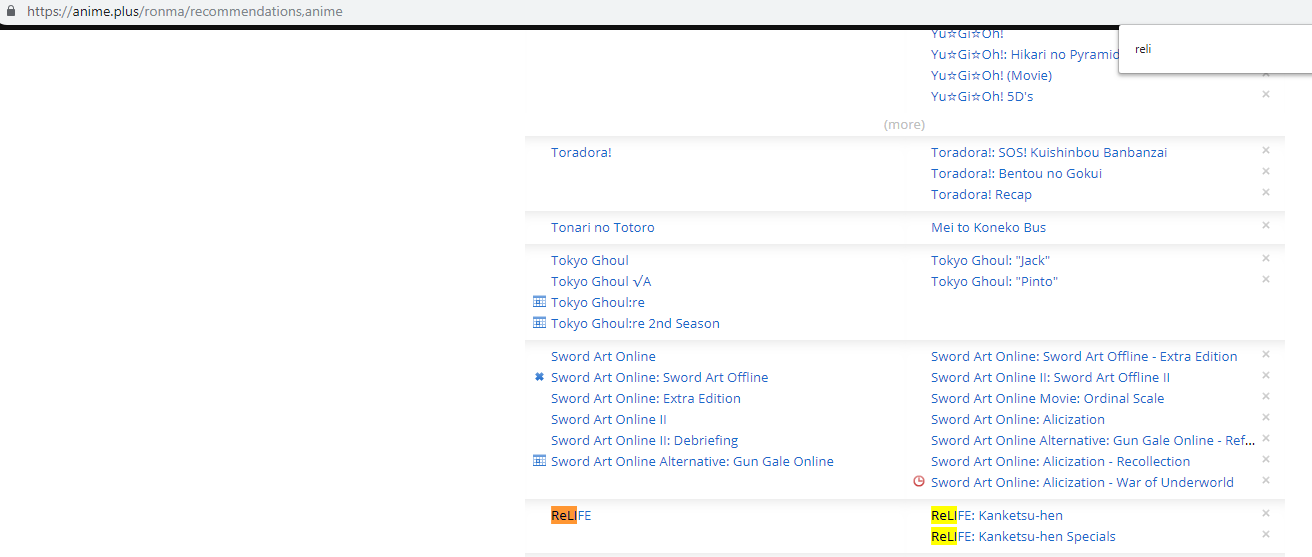Remove Tokyo Ghoul: "Pinto" using its x
Image resolution: width=1312 pixels, height=557 pixels.
coord(1266,279)
